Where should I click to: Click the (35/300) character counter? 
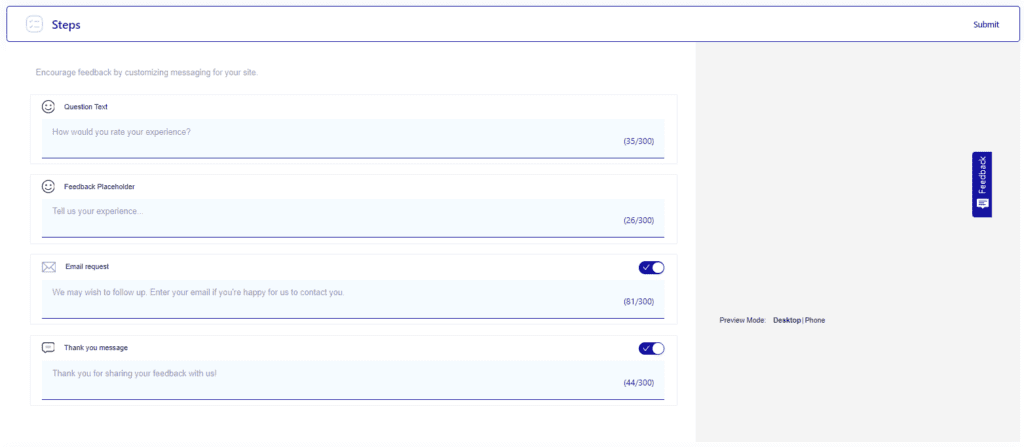(638, 141)
